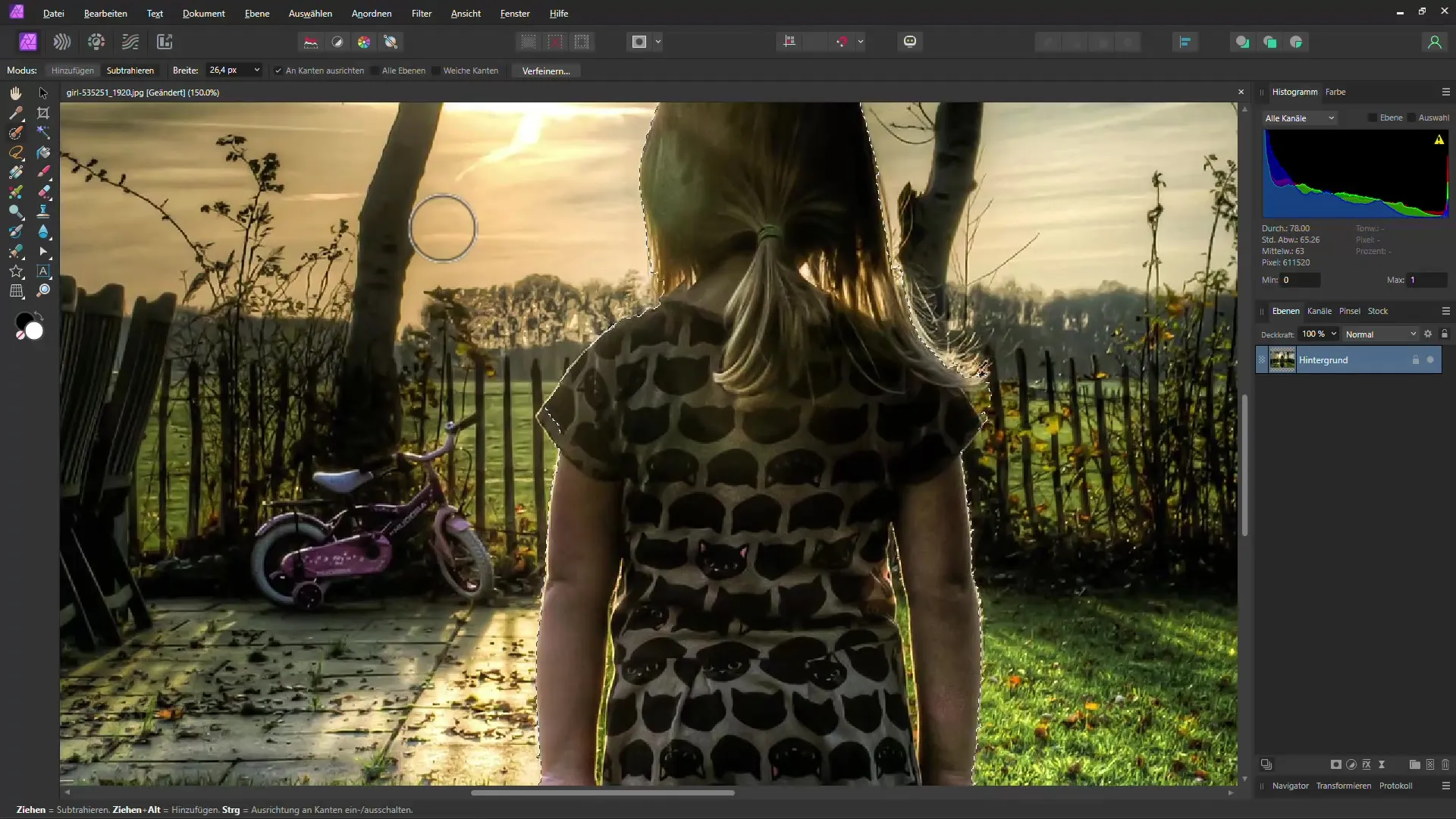Open the Alle Kanäle channel dropdown
The height and width of the screenshot is (819, 1456).
pyautogui.click(x=1299, y=118)
